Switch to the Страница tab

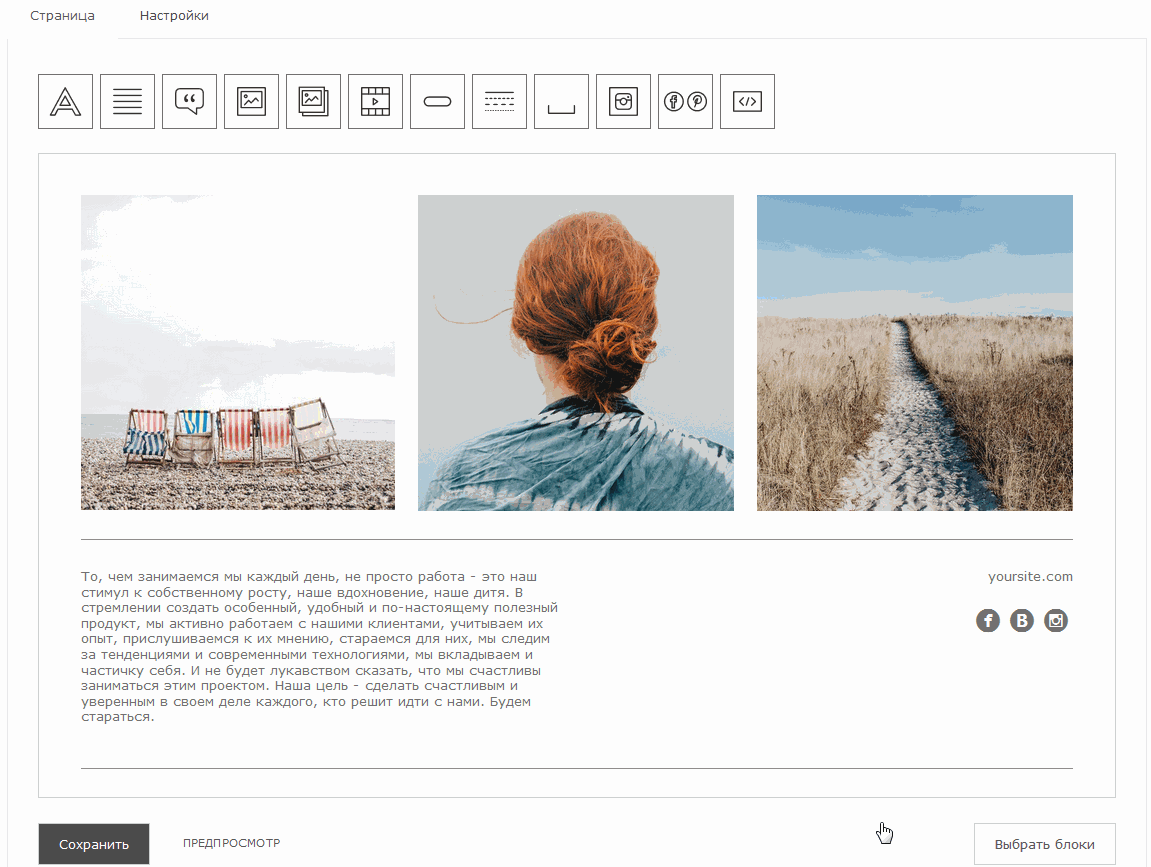point(62,15)
